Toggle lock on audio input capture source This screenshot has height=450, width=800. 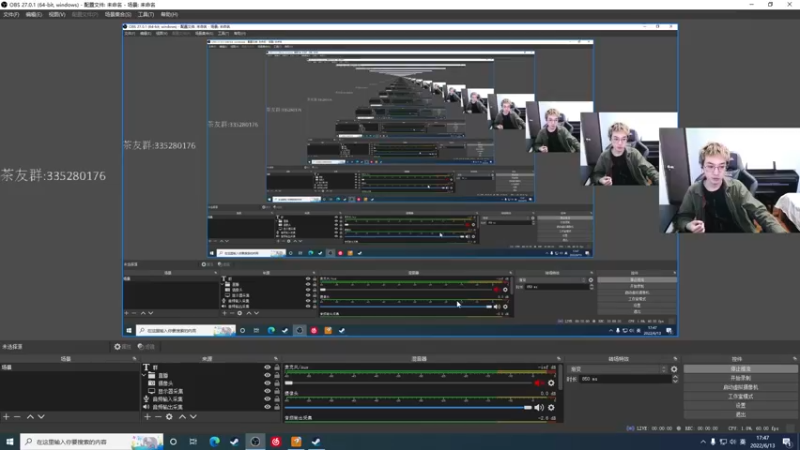pyautogui.click(x=277, y=399)
